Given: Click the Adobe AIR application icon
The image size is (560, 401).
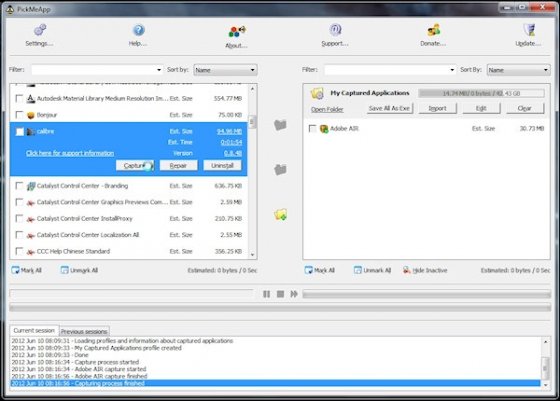Looking at the screenshot, I should [324, 129].
